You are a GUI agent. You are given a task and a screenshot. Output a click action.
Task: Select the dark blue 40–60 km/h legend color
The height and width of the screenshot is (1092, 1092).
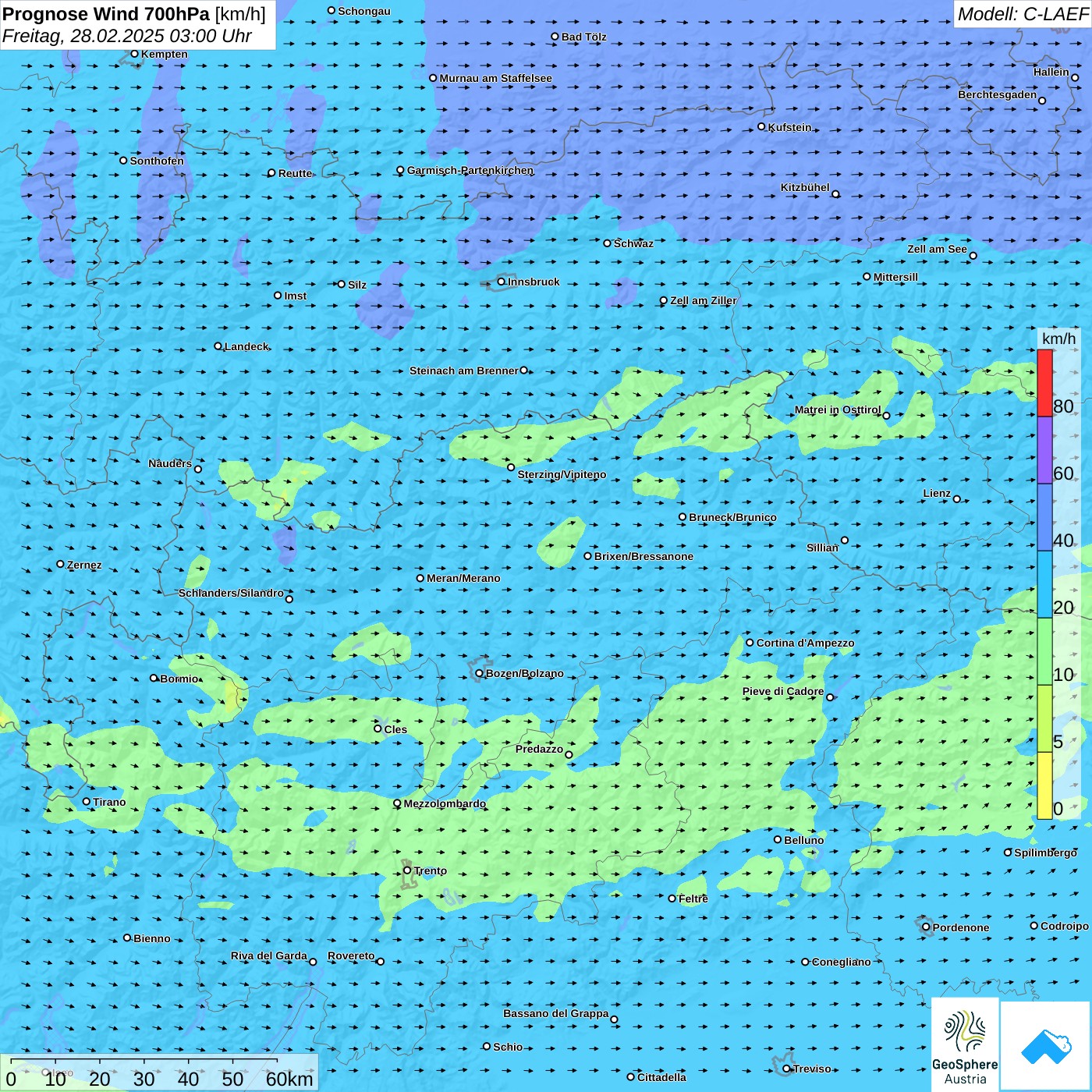[1044, 518]
